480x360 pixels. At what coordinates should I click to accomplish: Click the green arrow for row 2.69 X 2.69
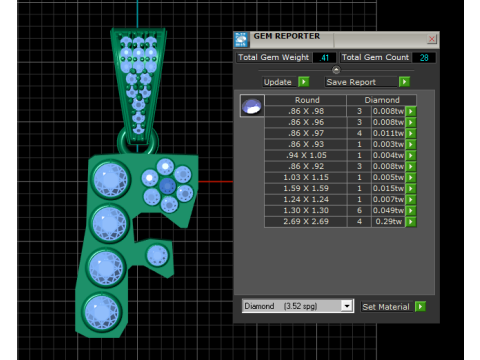click(x=411, y=221)
